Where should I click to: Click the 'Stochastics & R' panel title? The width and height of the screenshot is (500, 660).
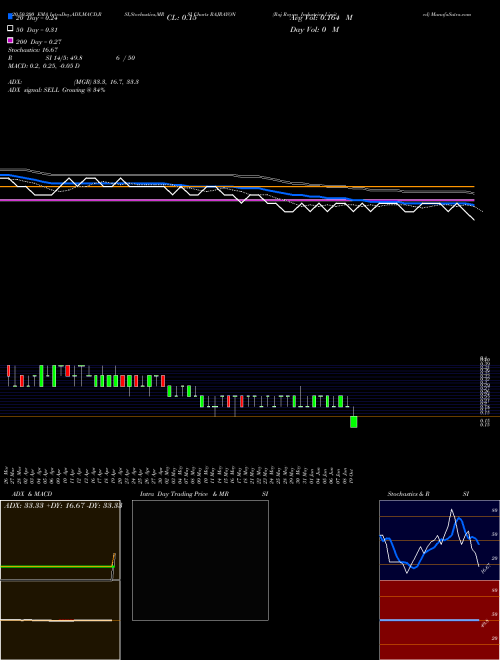408,494
